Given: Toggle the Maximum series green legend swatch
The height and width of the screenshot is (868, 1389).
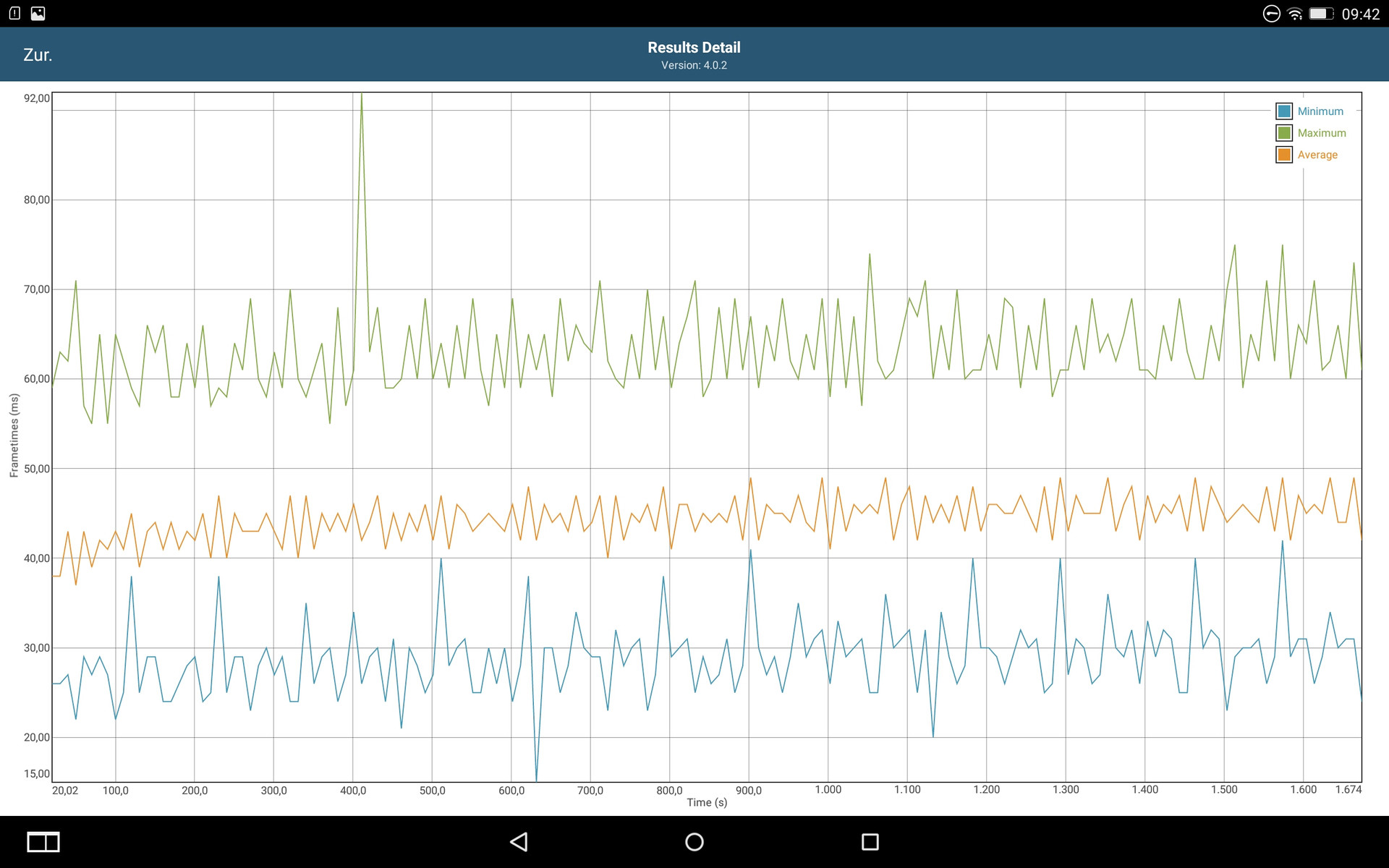Looking at the screenshot, I should pyautogui.click(x=1284, y=133).
